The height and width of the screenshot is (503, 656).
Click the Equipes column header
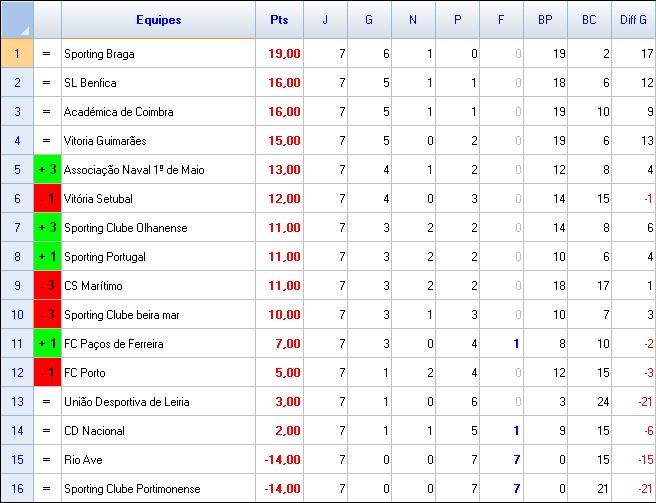tap(158, 20)
